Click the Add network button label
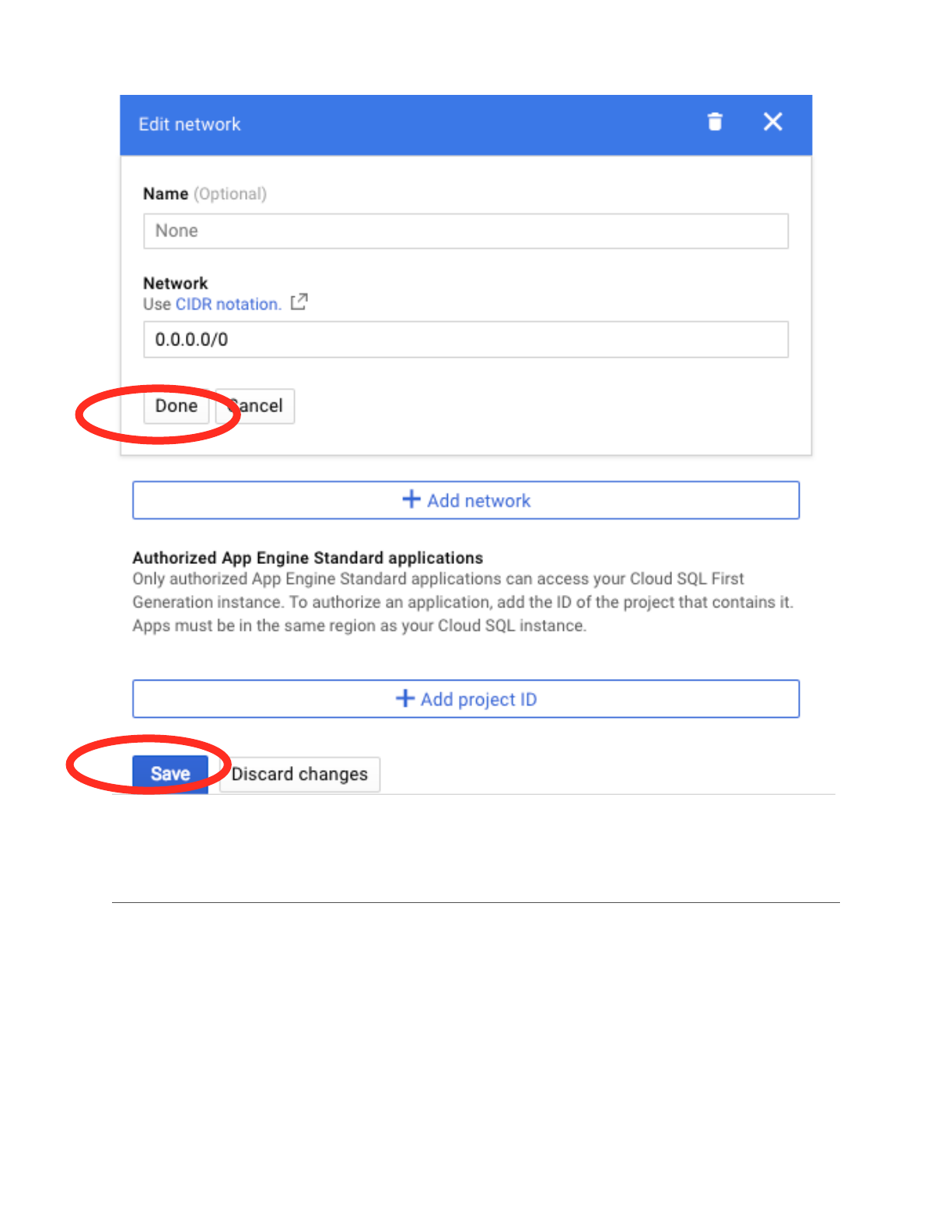The height and width of the screenshot is (1232, 952). [x=478, y=501]
